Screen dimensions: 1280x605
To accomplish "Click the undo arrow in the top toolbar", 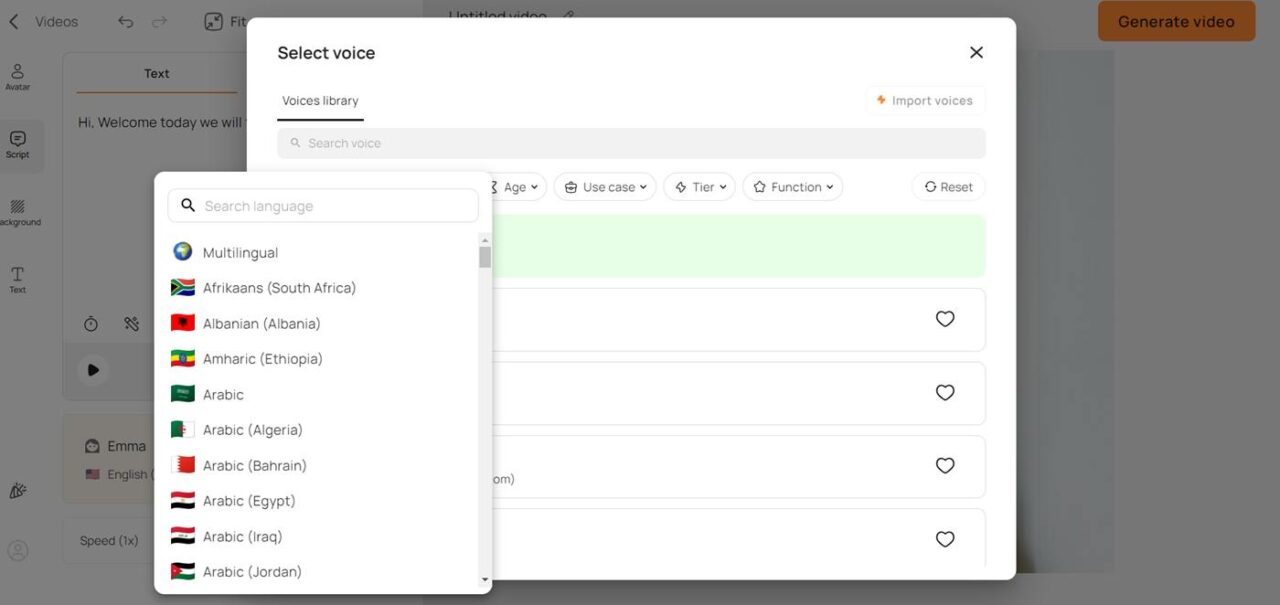I will [125, 21].
